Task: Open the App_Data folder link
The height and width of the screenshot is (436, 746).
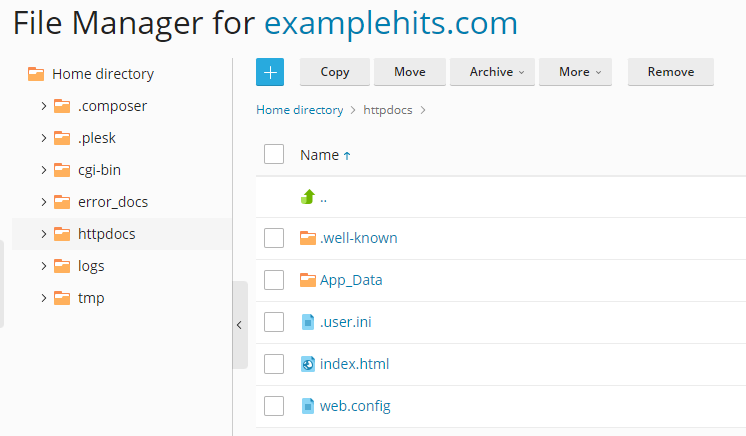Action: pyautogui.click(x=351, y=280)
